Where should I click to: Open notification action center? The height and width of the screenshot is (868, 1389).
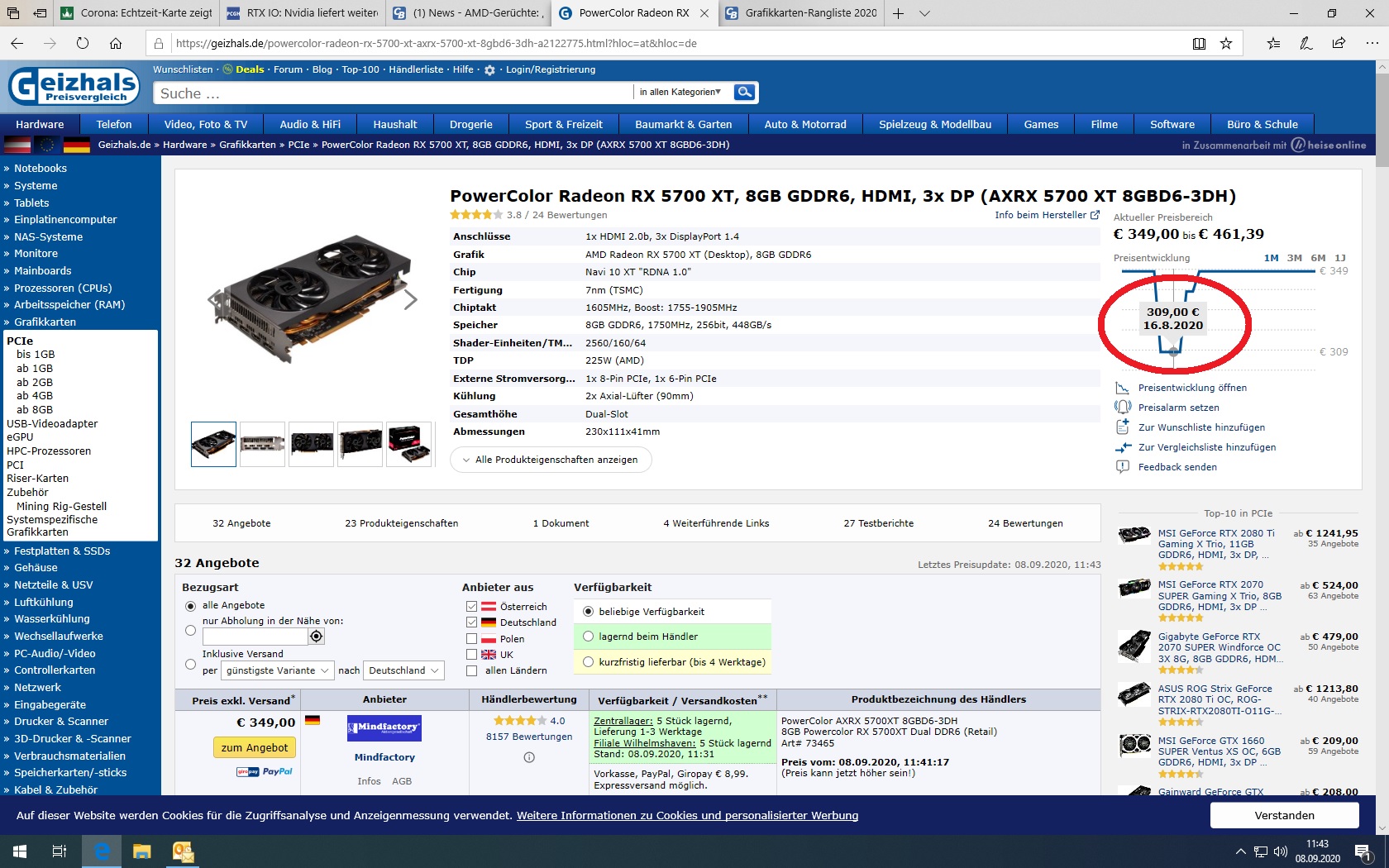(x=1363, y=852)
